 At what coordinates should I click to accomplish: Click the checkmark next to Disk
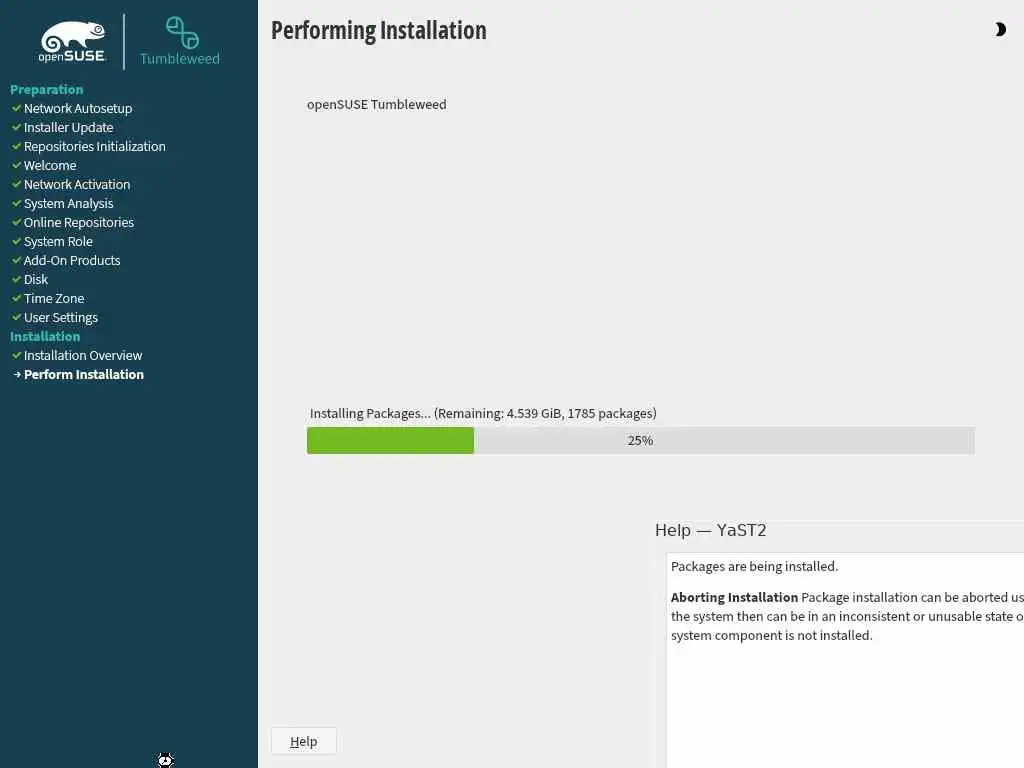(x=17, y=279)
